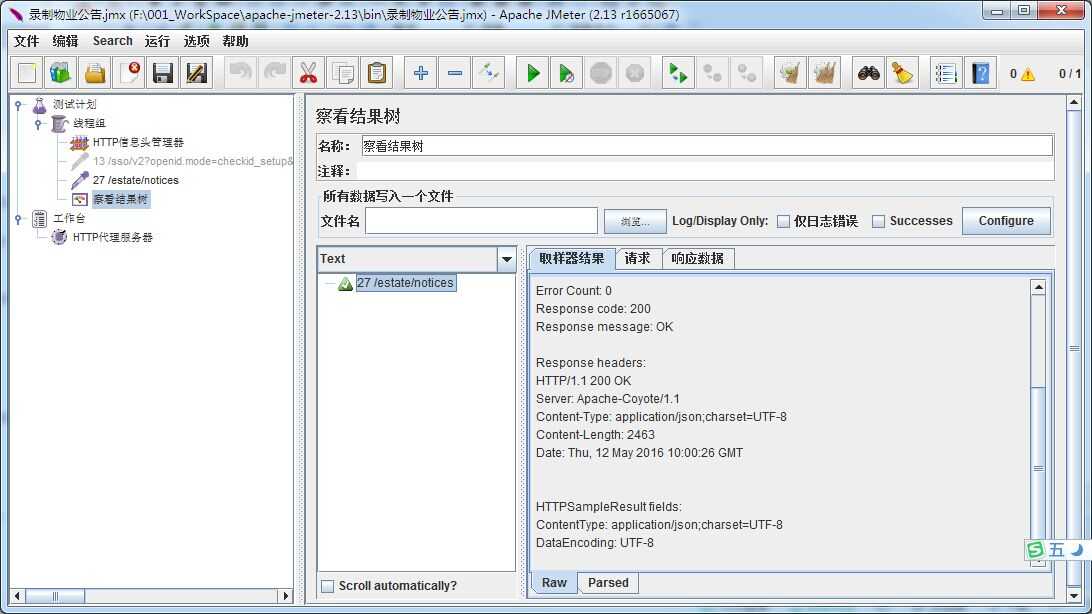This screenshot has height=614, width=1092.
Task: Click the Copy icon
Action: point(343,73)
